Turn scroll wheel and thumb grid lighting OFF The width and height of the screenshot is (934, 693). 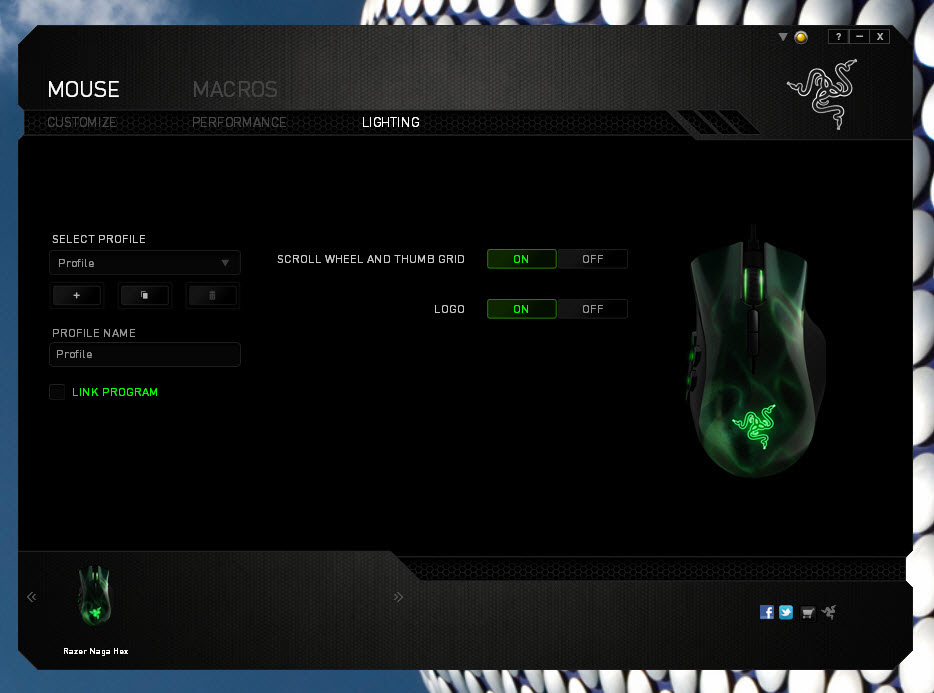(x=593, y=259)
